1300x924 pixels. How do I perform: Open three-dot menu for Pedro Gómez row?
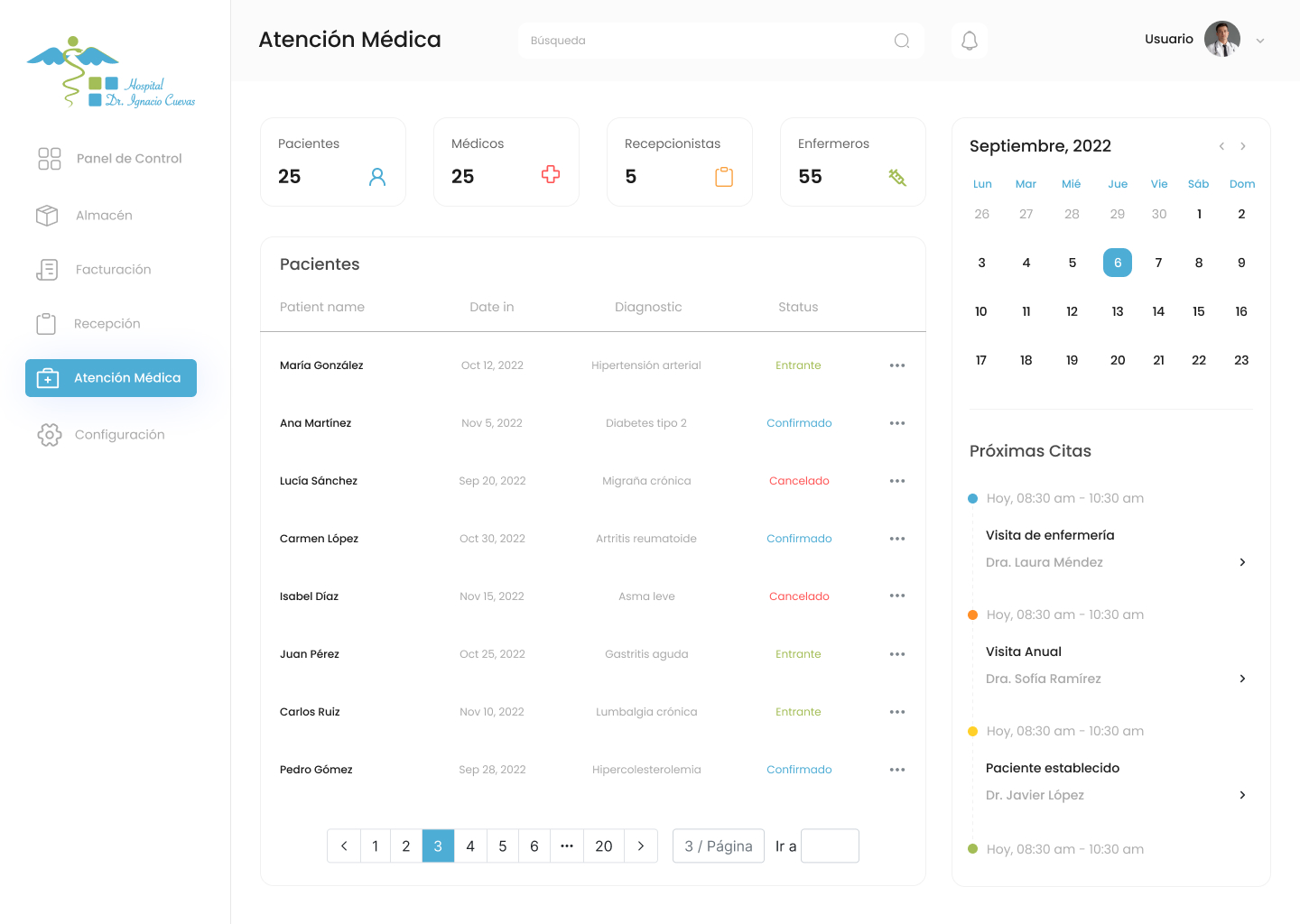896,770
